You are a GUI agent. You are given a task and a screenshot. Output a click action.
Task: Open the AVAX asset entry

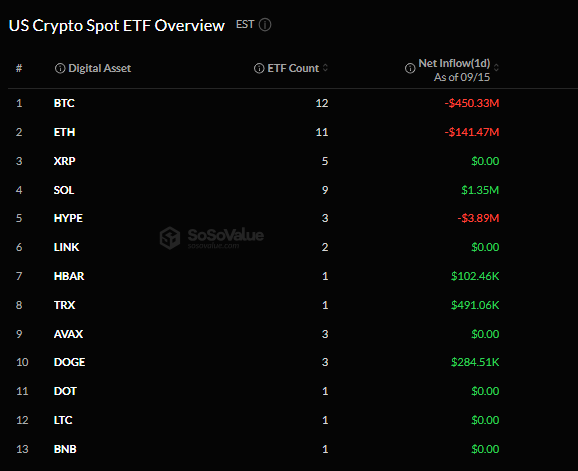click(68, 334)
